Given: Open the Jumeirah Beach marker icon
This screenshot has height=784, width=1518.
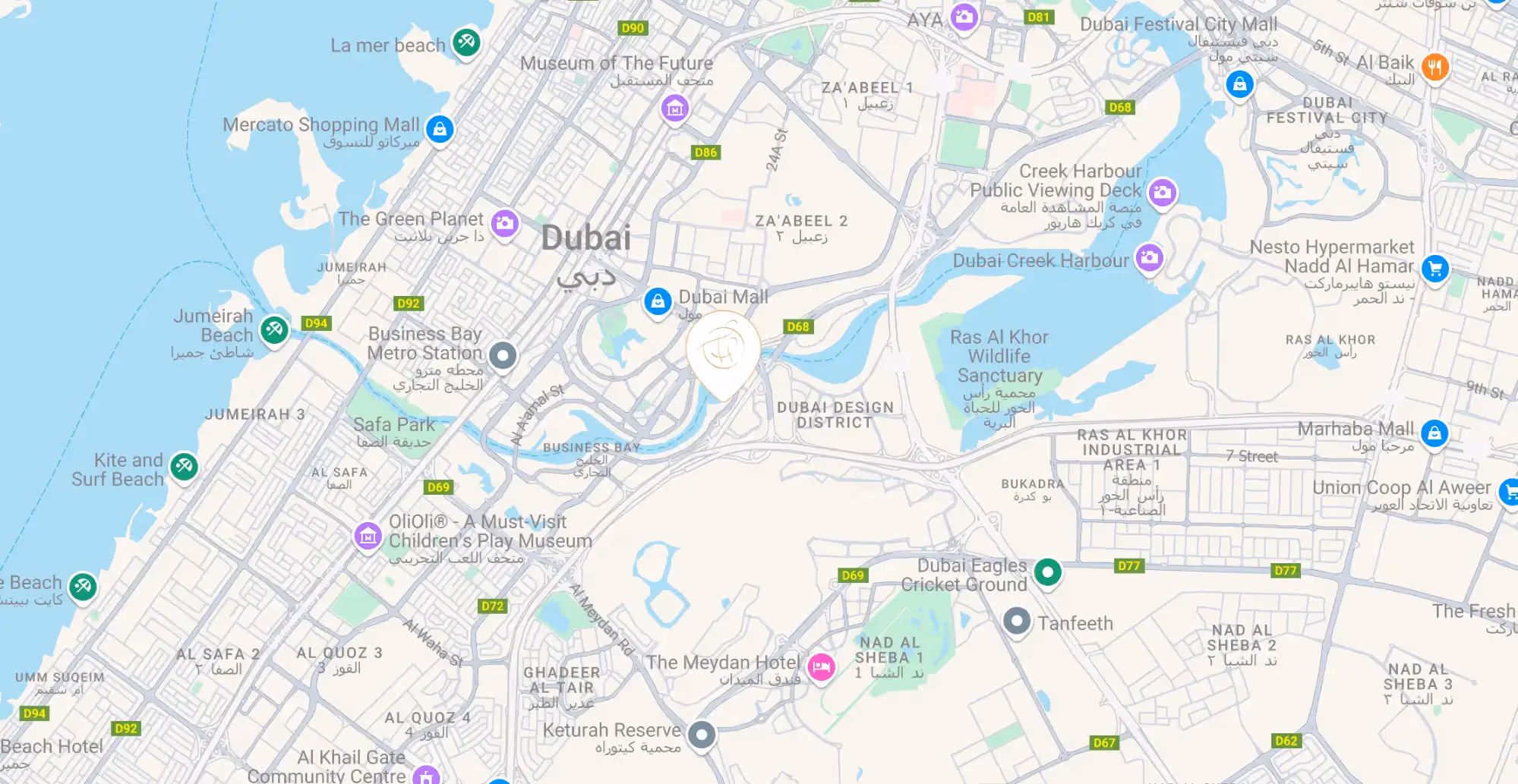Looking at the screenshot, I should (x=274, y=329).
